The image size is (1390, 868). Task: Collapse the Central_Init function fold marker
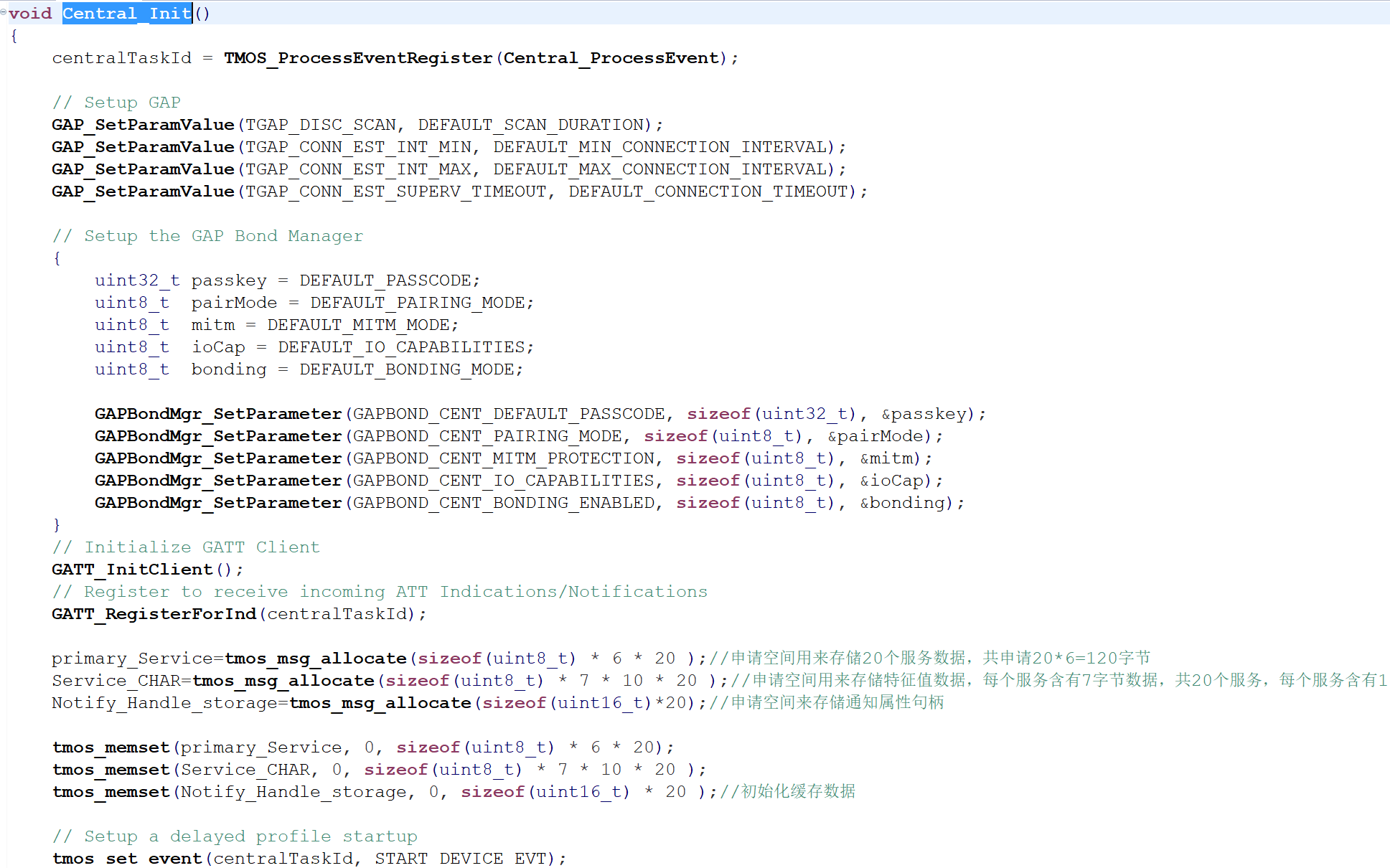[x=4, y=12]
